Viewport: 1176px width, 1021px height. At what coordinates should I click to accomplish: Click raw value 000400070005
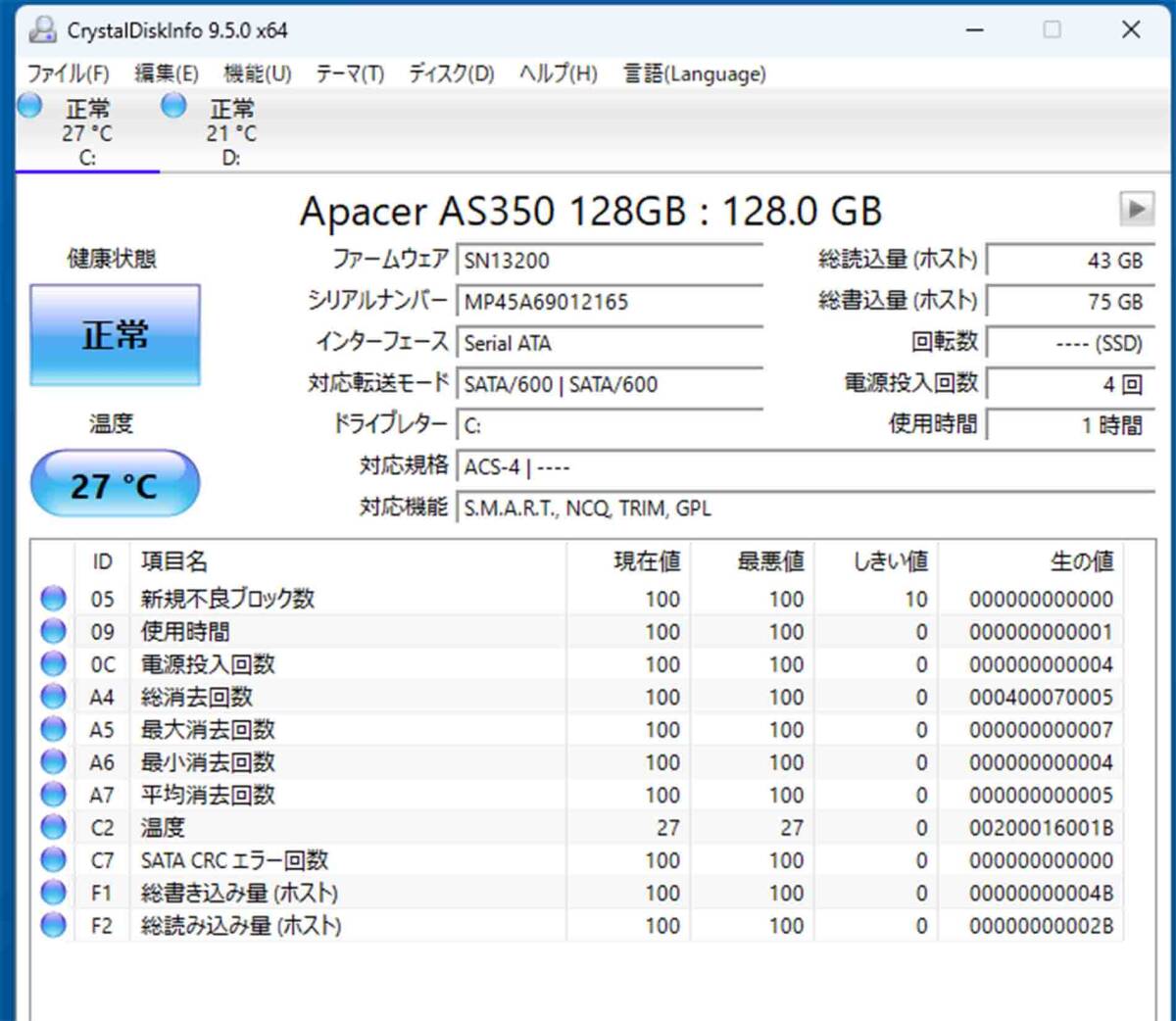[1041, 697]
